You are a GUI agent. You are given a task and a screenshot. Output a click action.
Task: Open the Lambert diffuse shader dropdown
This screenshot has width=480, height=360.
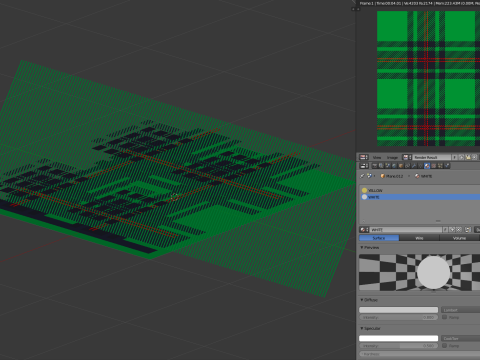(x=461, y=310)
